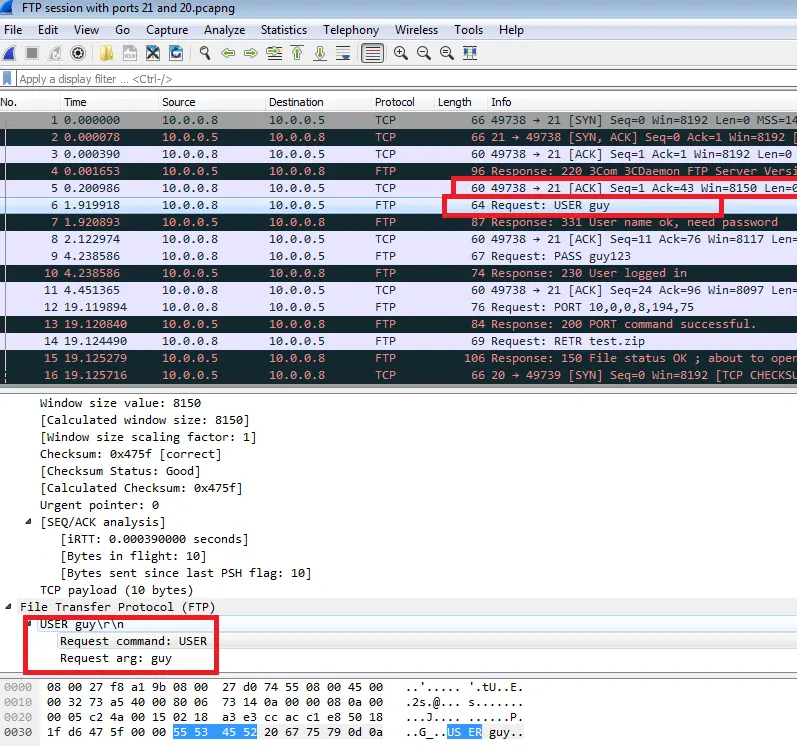Go forward in packet history arrow
Image resolution: width=797 pixels, height=746 pixels.
(251, 53)
